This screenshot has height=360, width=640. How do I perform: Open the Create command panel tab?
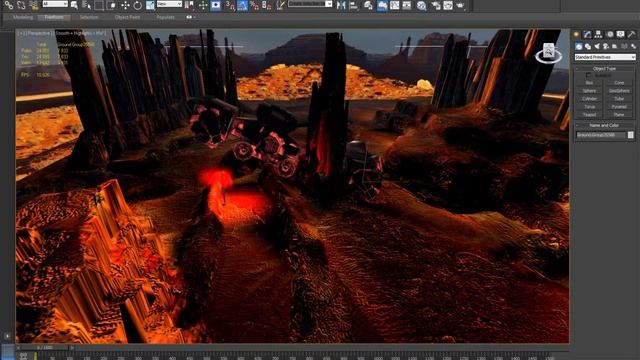(x=576, y=34)
